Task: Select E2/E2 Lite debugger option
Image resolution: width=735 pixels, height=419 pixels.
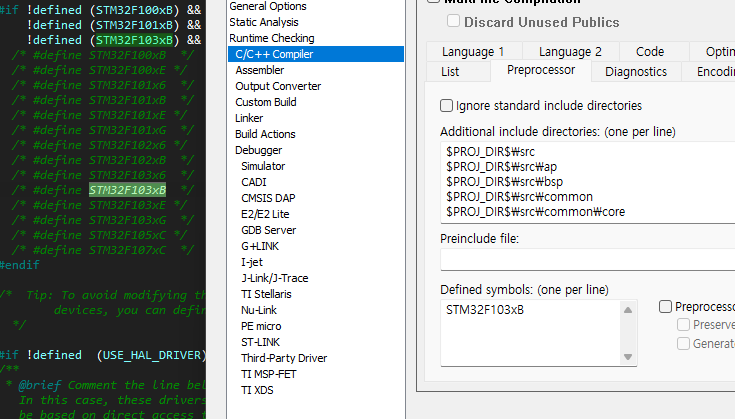Action: pos(265,214)
